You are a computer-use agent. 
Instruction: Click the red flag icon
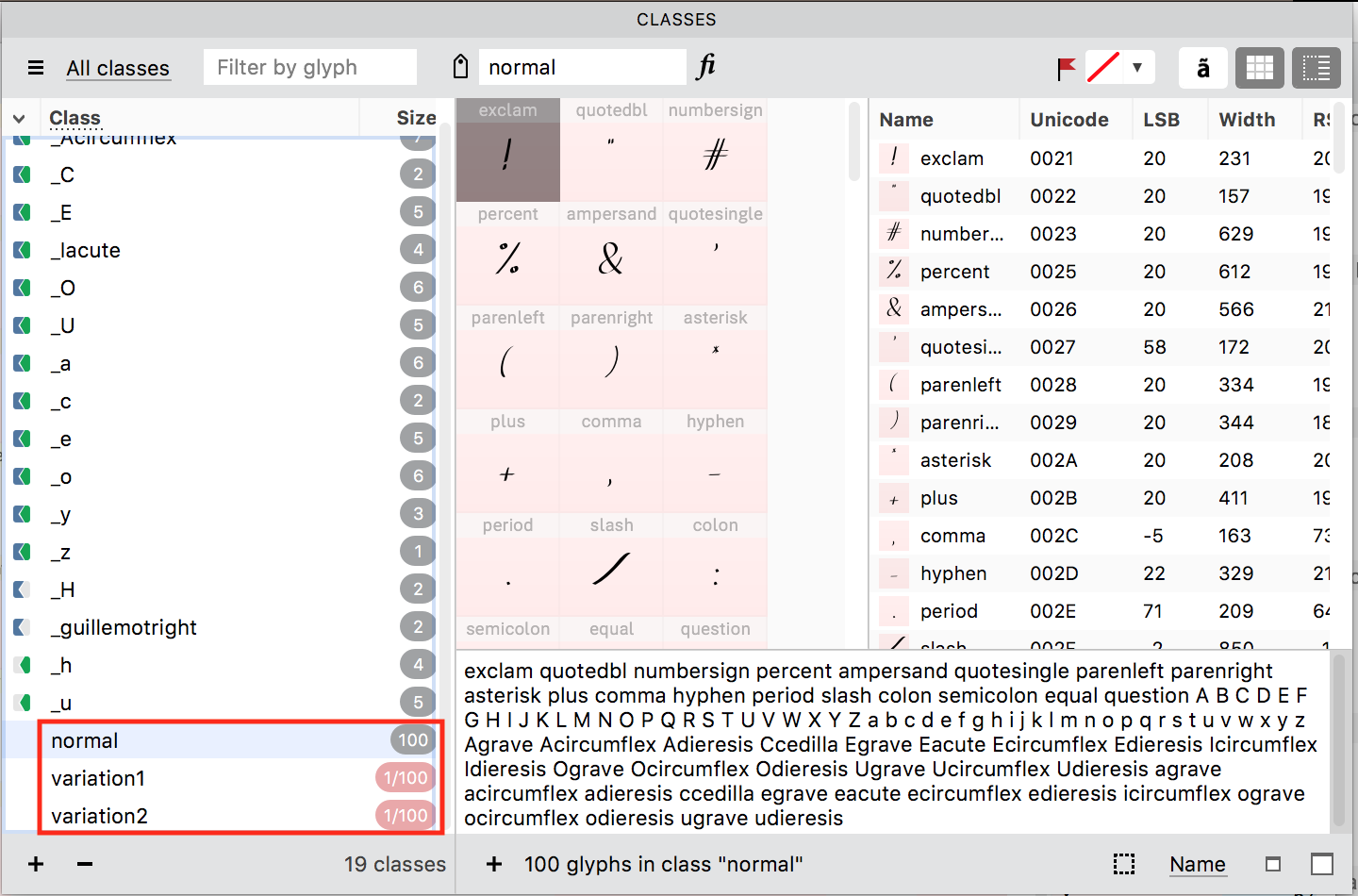coord(1067,68)
